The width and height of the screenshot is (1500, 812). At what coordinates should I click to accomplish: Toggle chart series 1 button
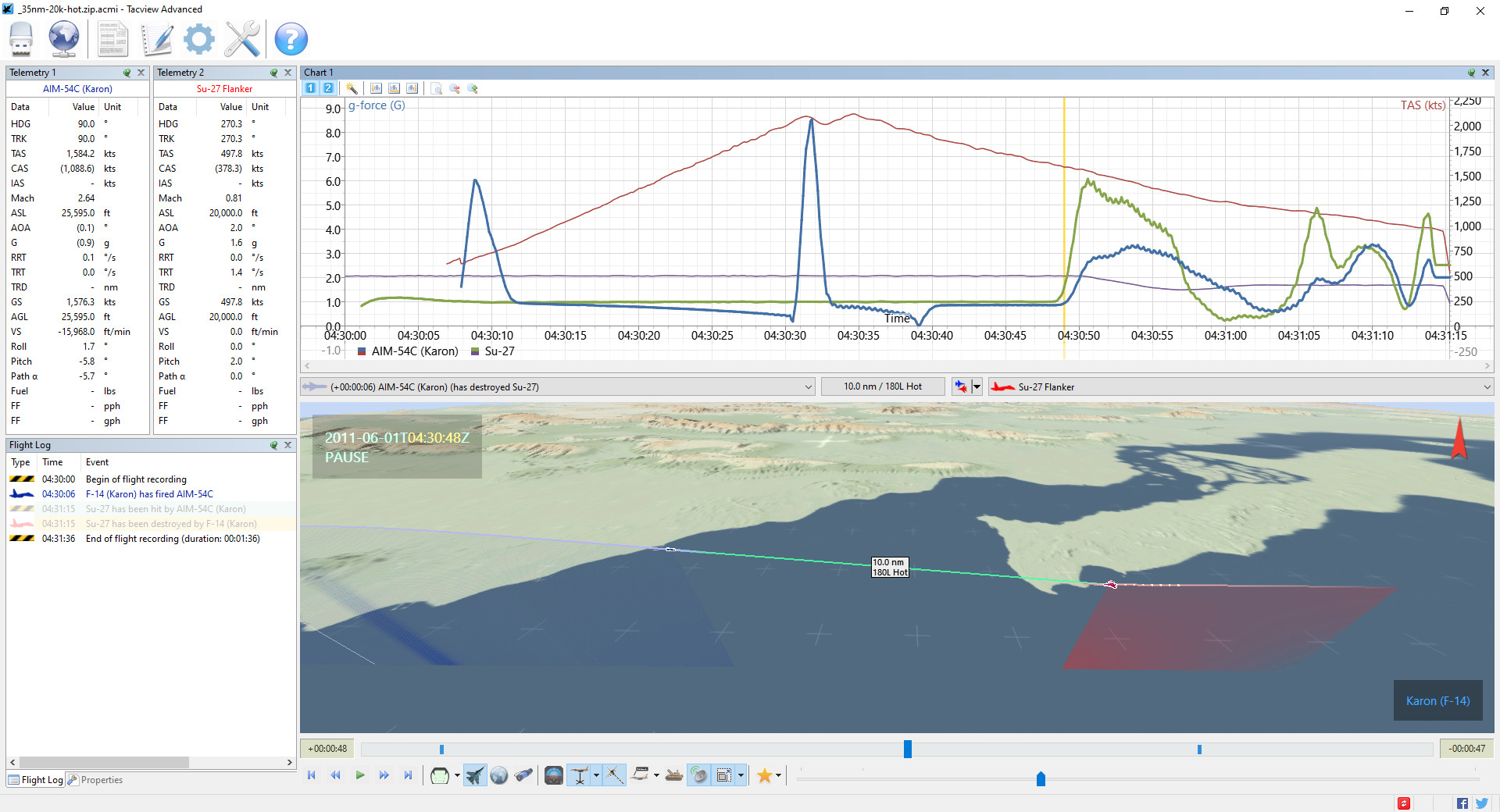(x=311, y=88)
